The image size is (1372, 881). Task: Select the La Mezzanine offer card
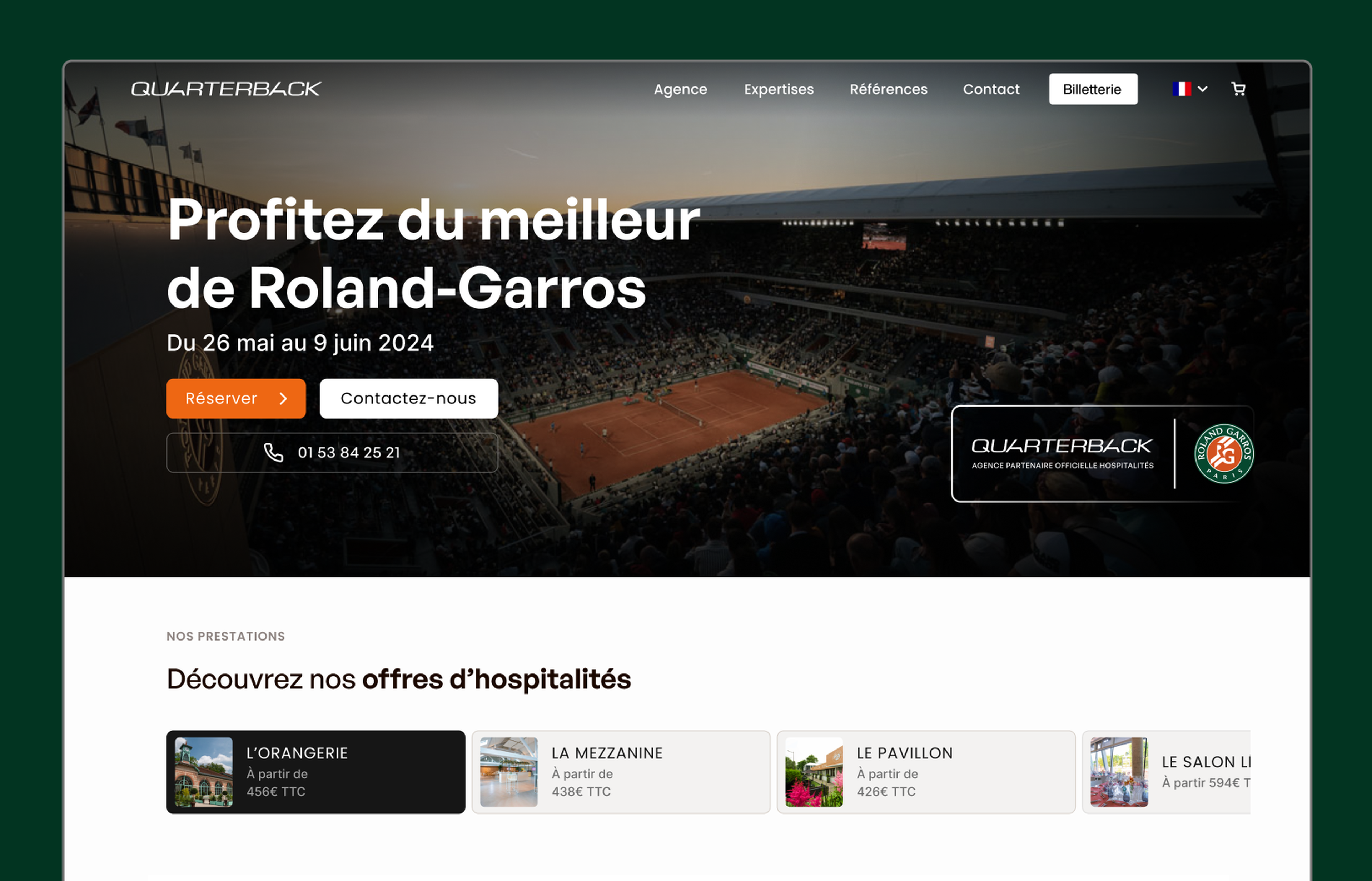(621, 772)
